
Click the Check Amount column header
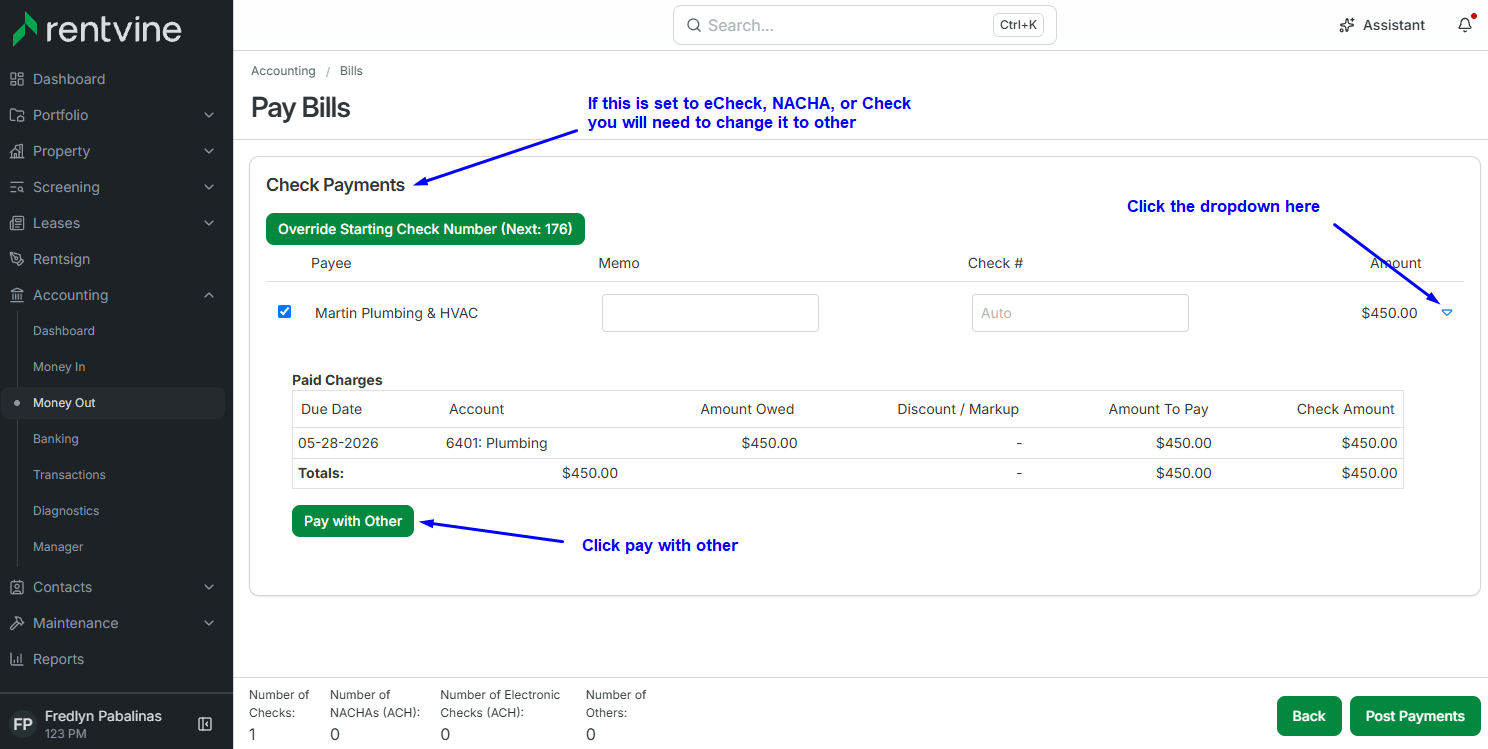(1345, 409)
